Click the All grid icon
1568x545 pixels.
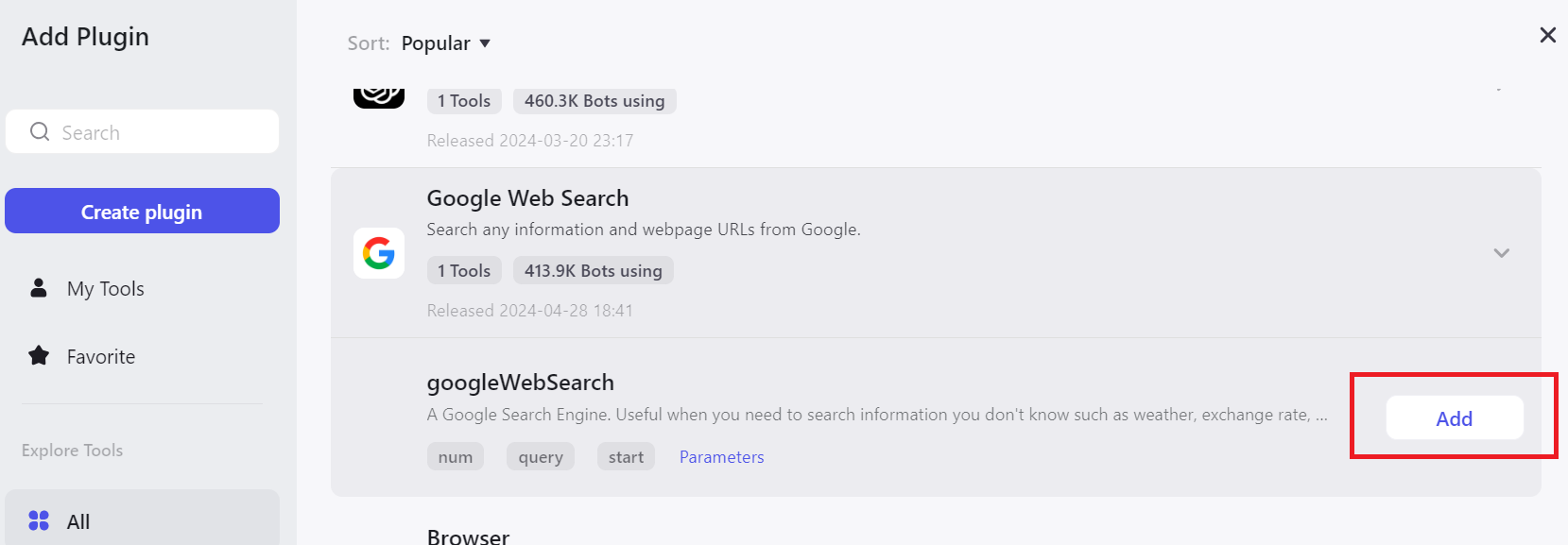[x=39, y=520]
